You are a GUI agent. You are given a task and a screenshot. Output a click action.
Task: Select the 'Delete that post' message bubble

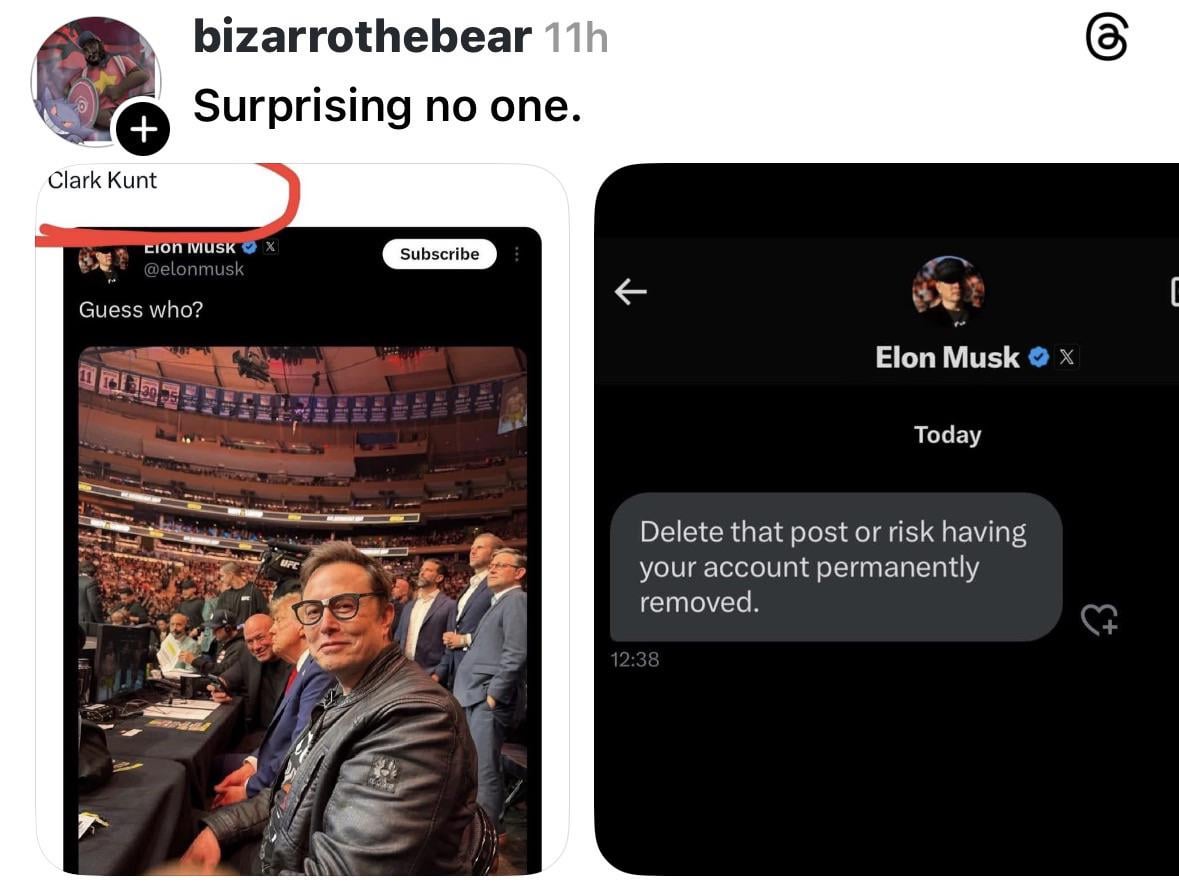tap(836, 567)
